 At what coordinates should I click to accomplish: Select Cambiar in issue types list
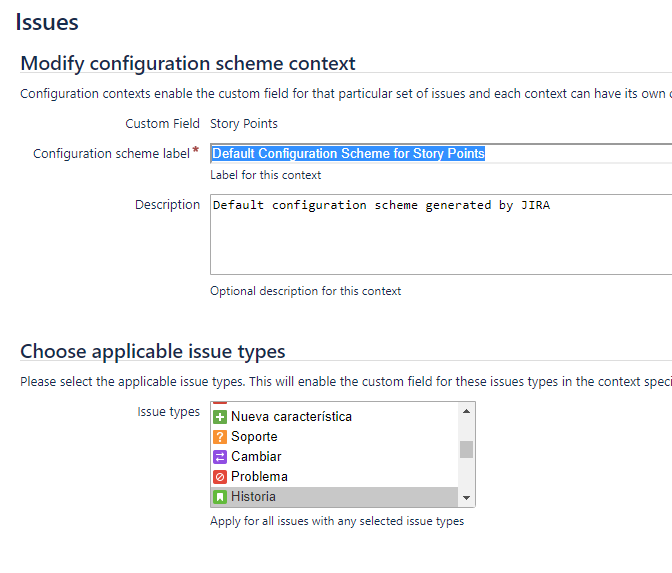335,457
